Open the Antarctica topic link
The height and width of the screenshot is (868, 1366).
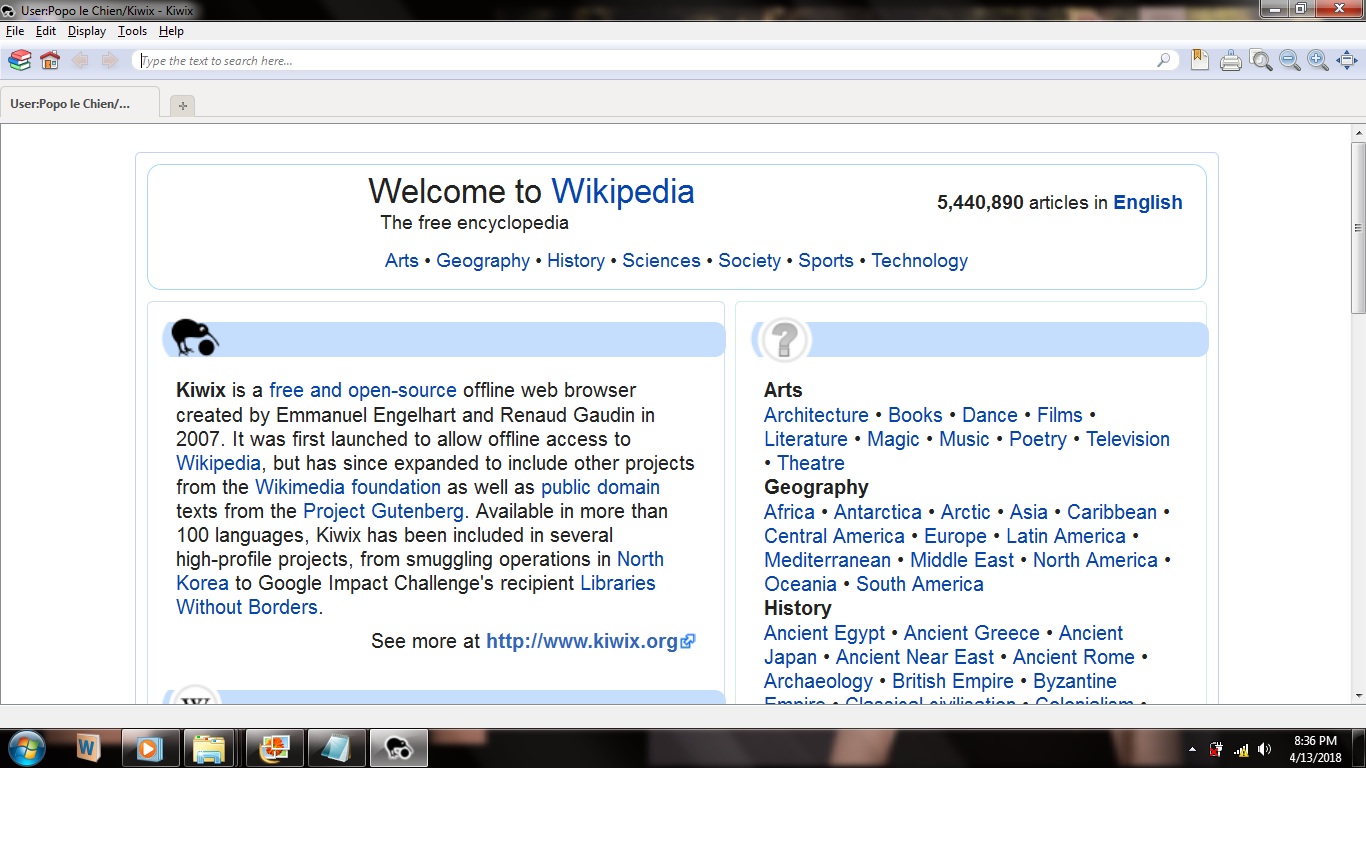pyautogui.click(x=878, y=512)
